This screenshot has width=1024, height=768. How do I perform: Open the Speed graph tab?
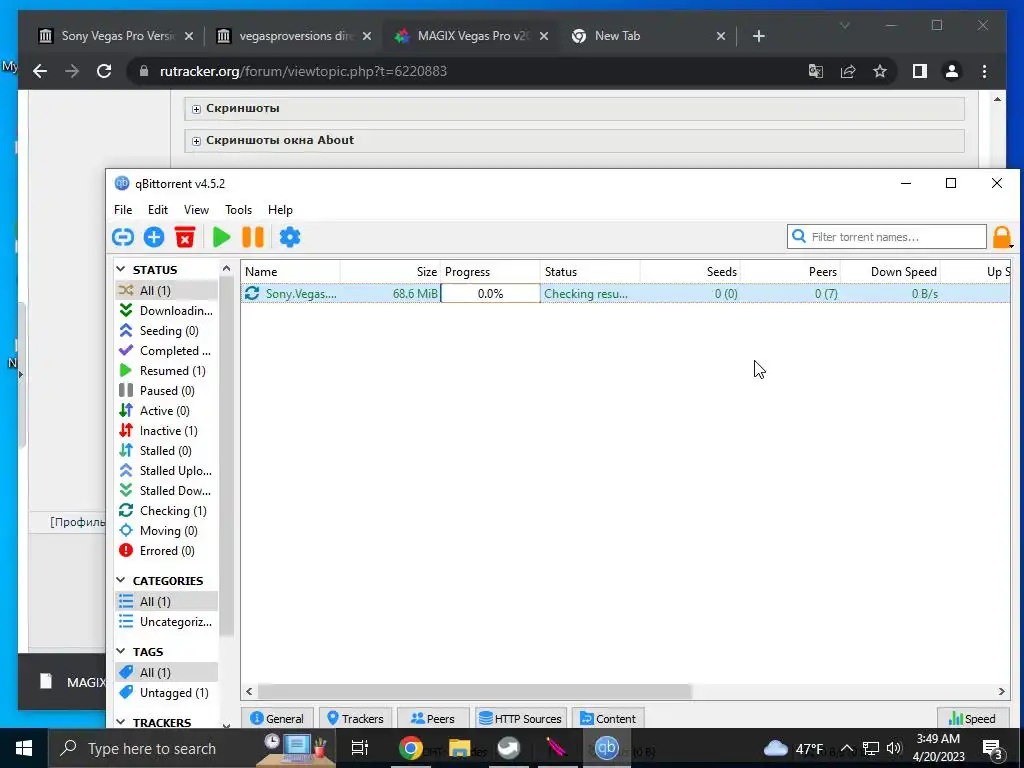(x=972, y=718)
